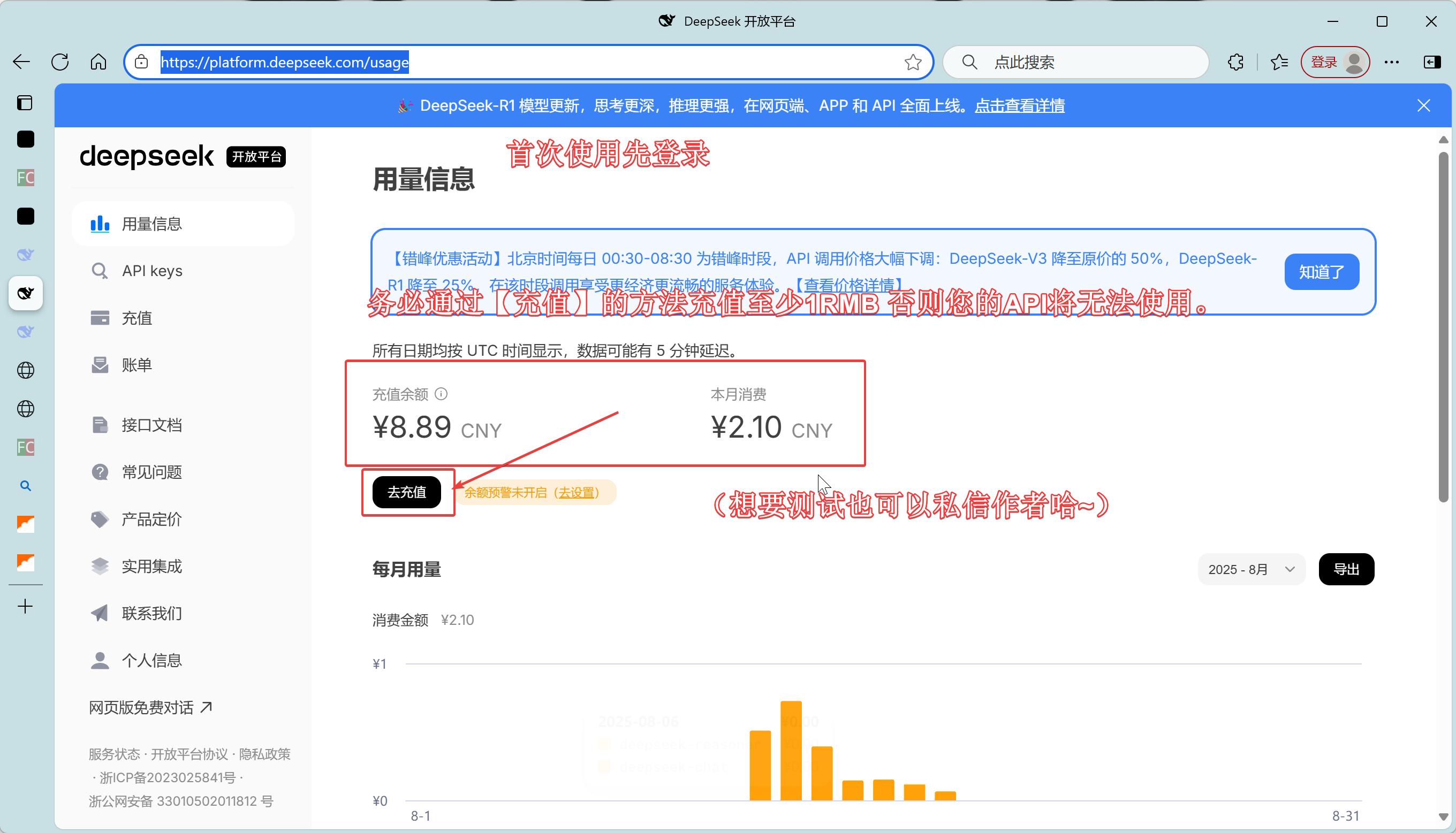1456x833 pixels.
Task: Open 接口文档 in the sidebar
Action: click(183, 424)
